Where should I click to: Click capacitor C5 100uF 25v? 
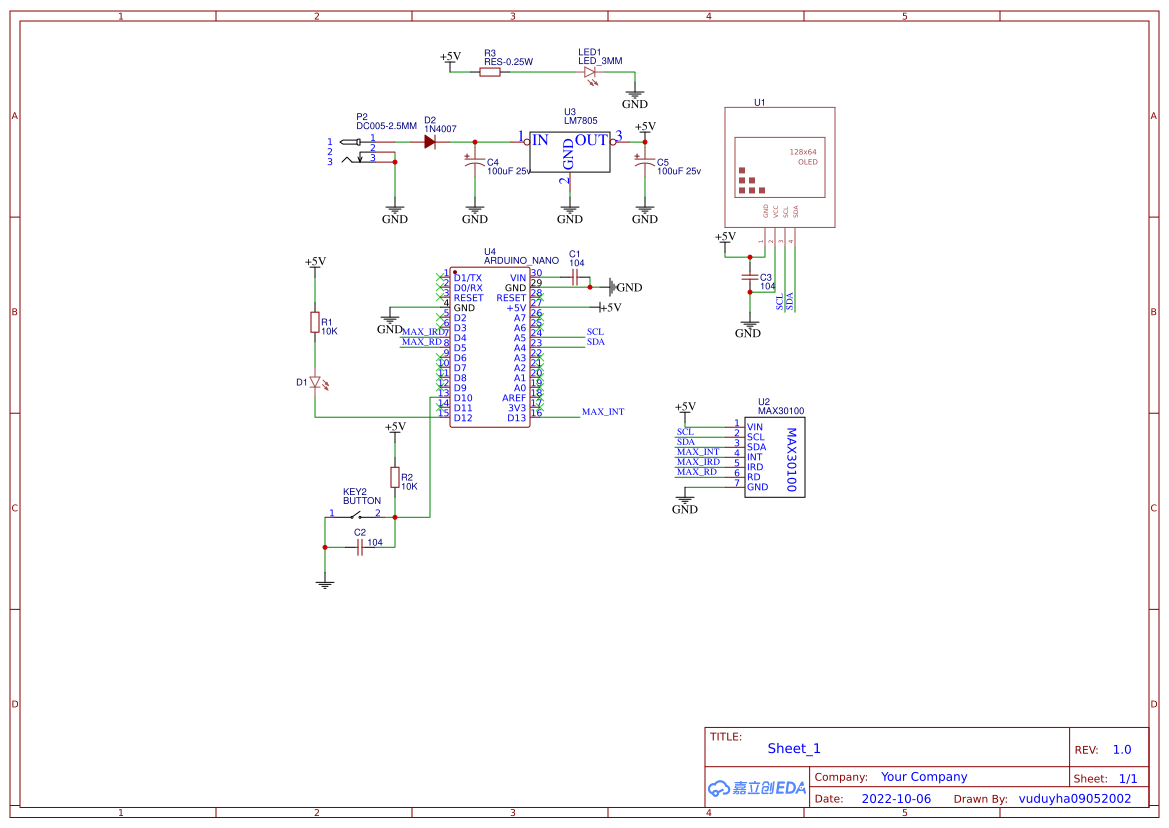click(645, 162)
